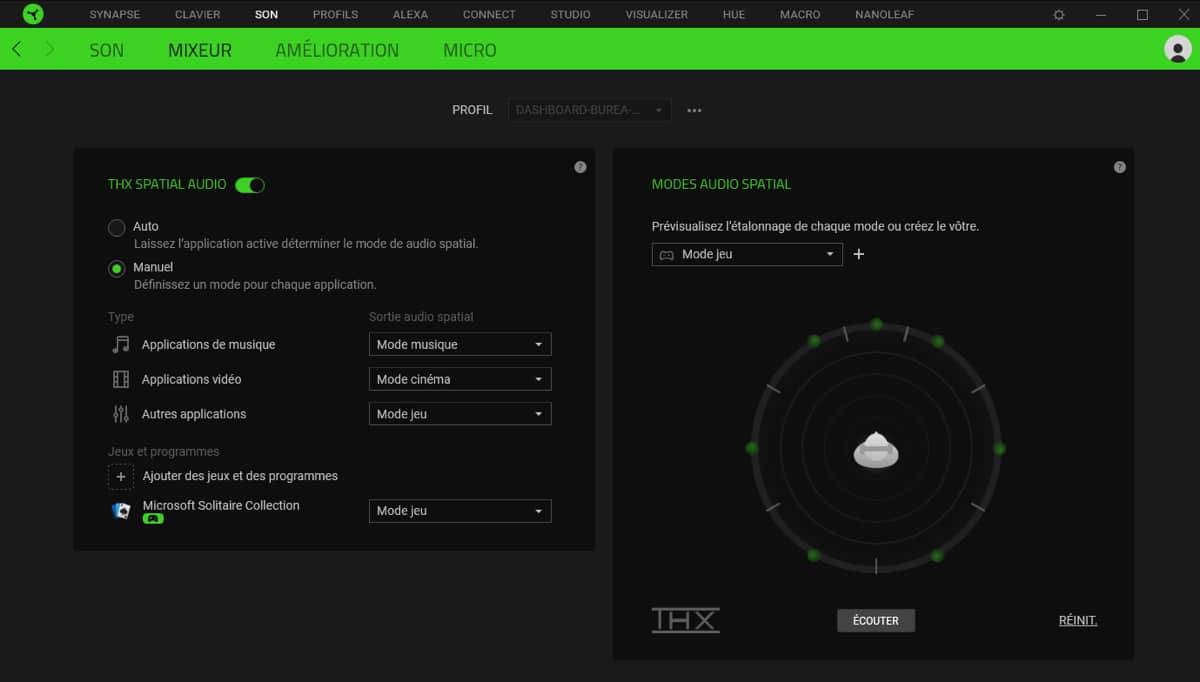Open the Alexa tab
Image resolution: width=1200 pixels, height=682 pixels.
tap(410, 15)
